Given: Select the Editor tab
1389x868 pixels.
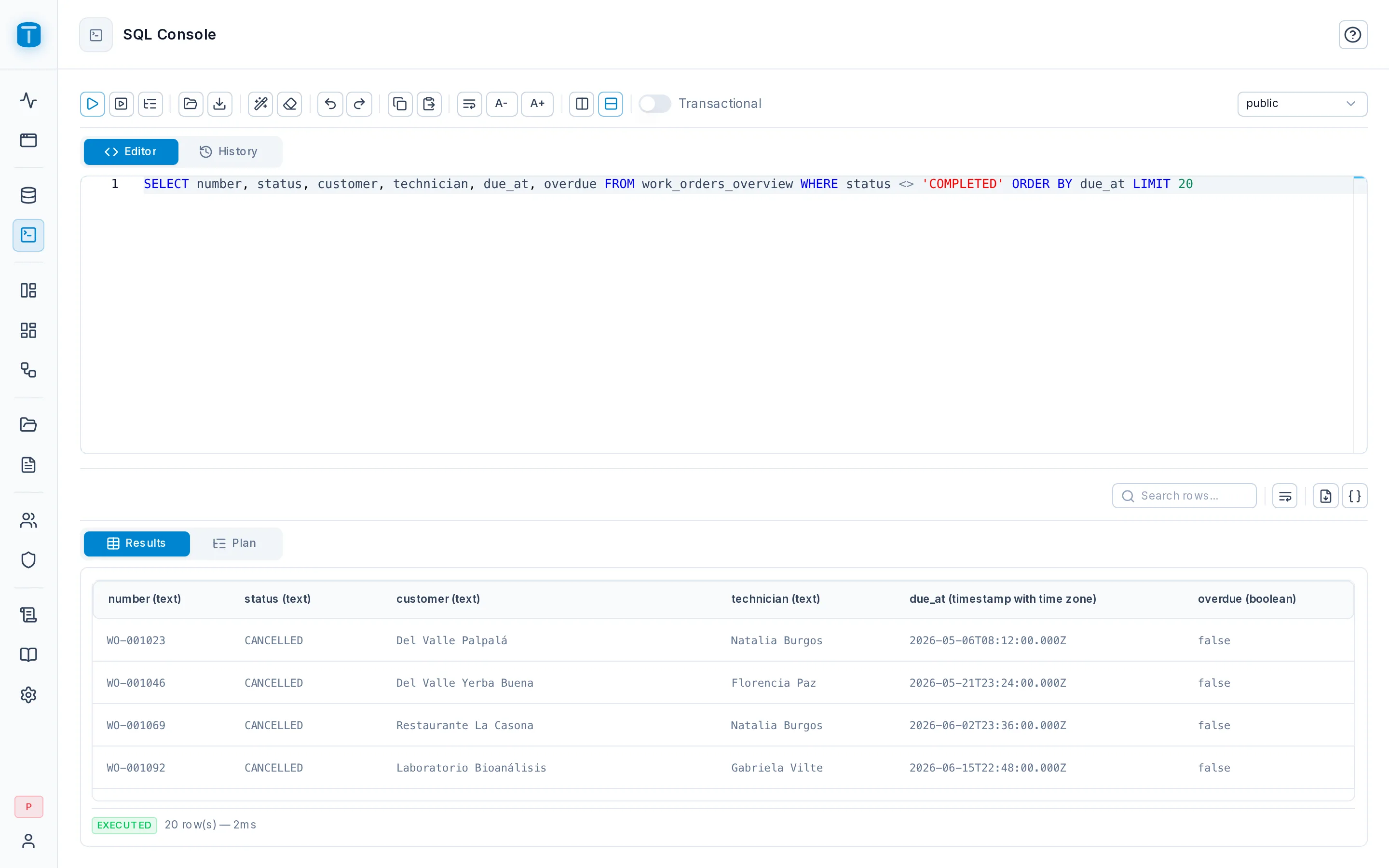Looking at the screenshot, I should [x=131, y=151].
